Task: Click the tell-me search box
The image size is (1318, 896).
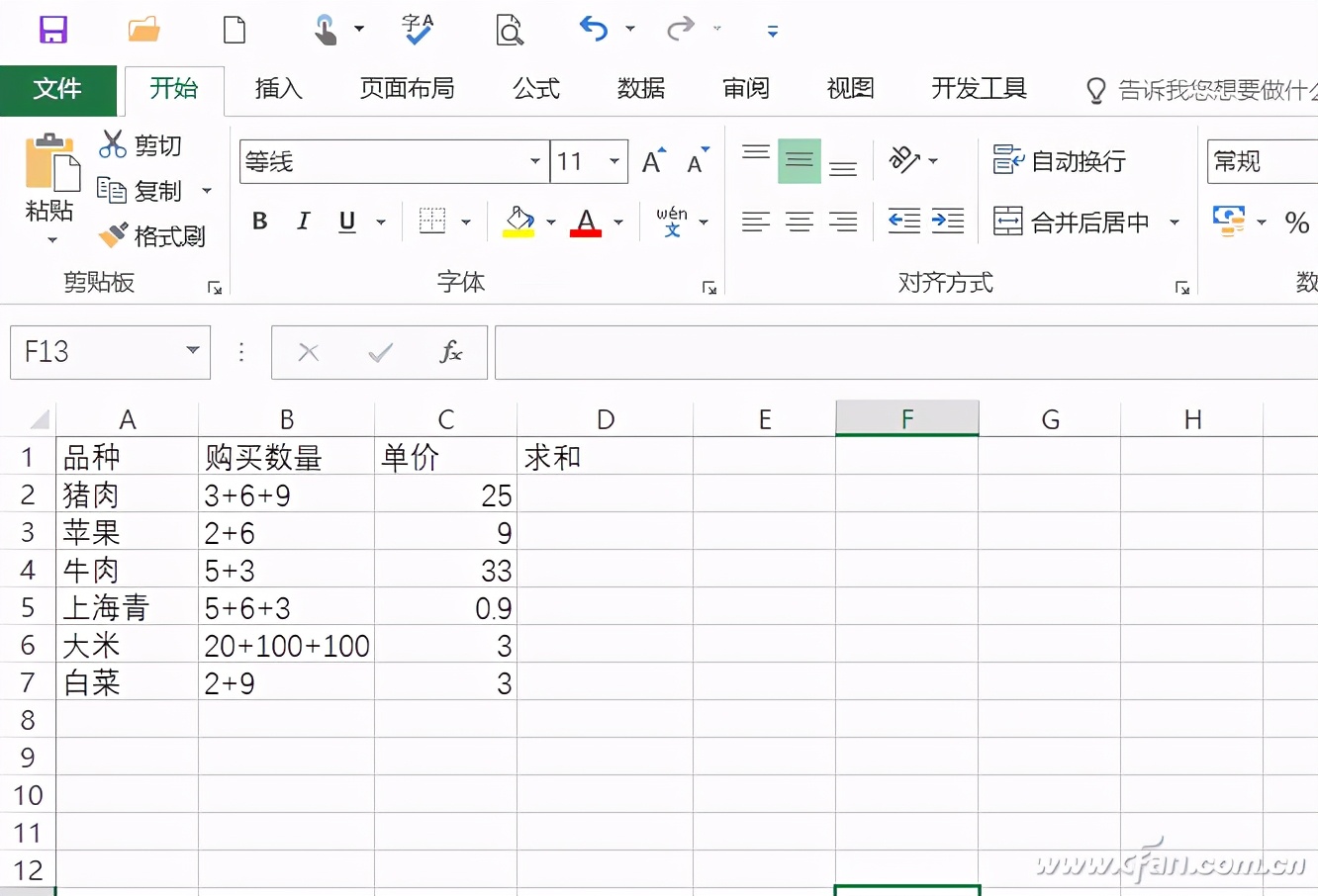Action: click(1202, 90)
